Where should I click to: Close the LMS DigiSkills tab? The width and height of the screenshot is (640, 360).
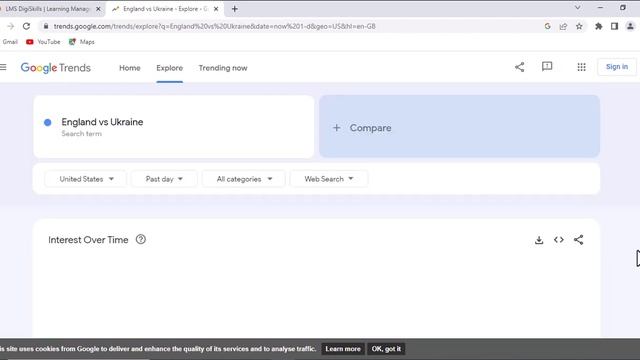[x=98, y=9]
